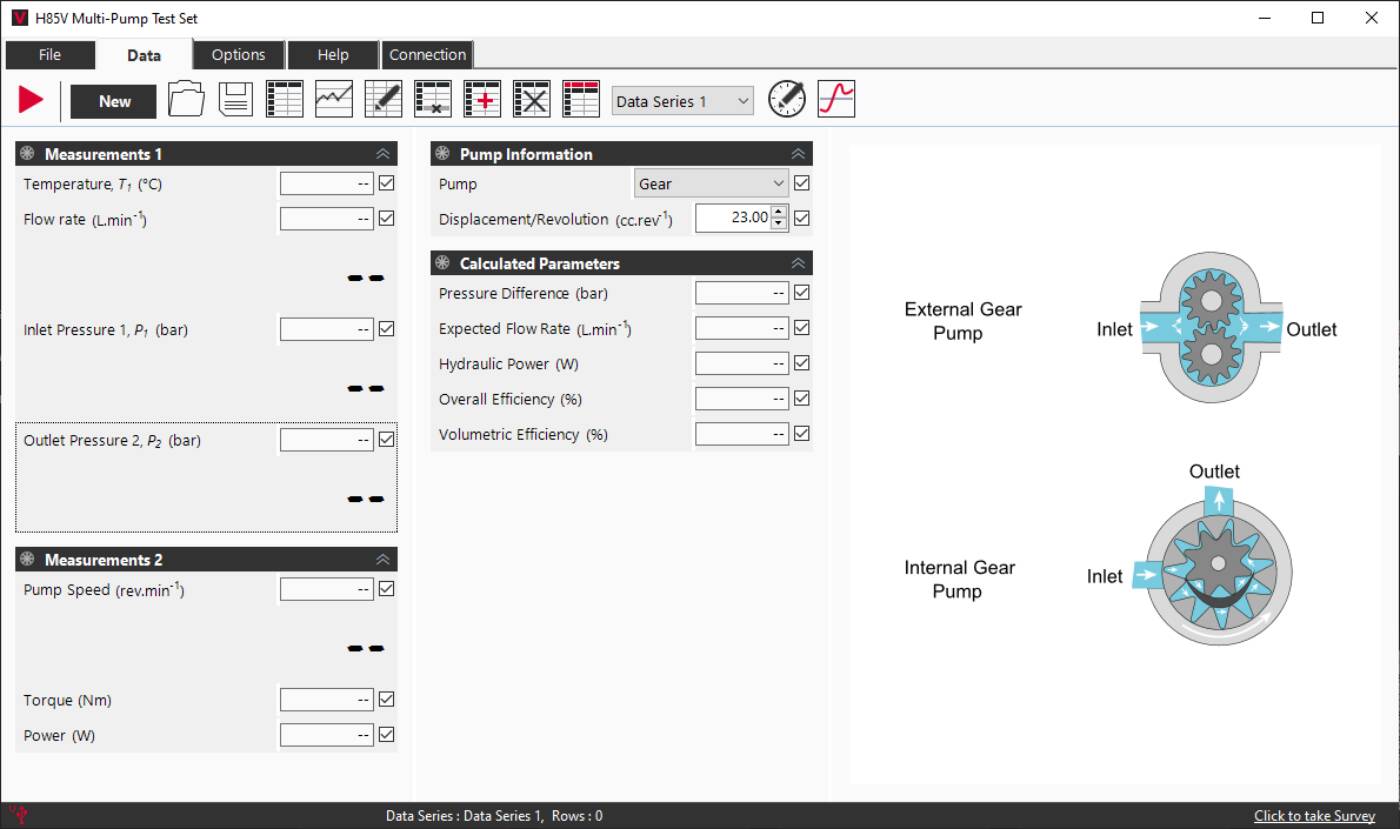Click the edit table pencil icon
This screenshot has height=829, width=1400.
[x=383, y=99]
